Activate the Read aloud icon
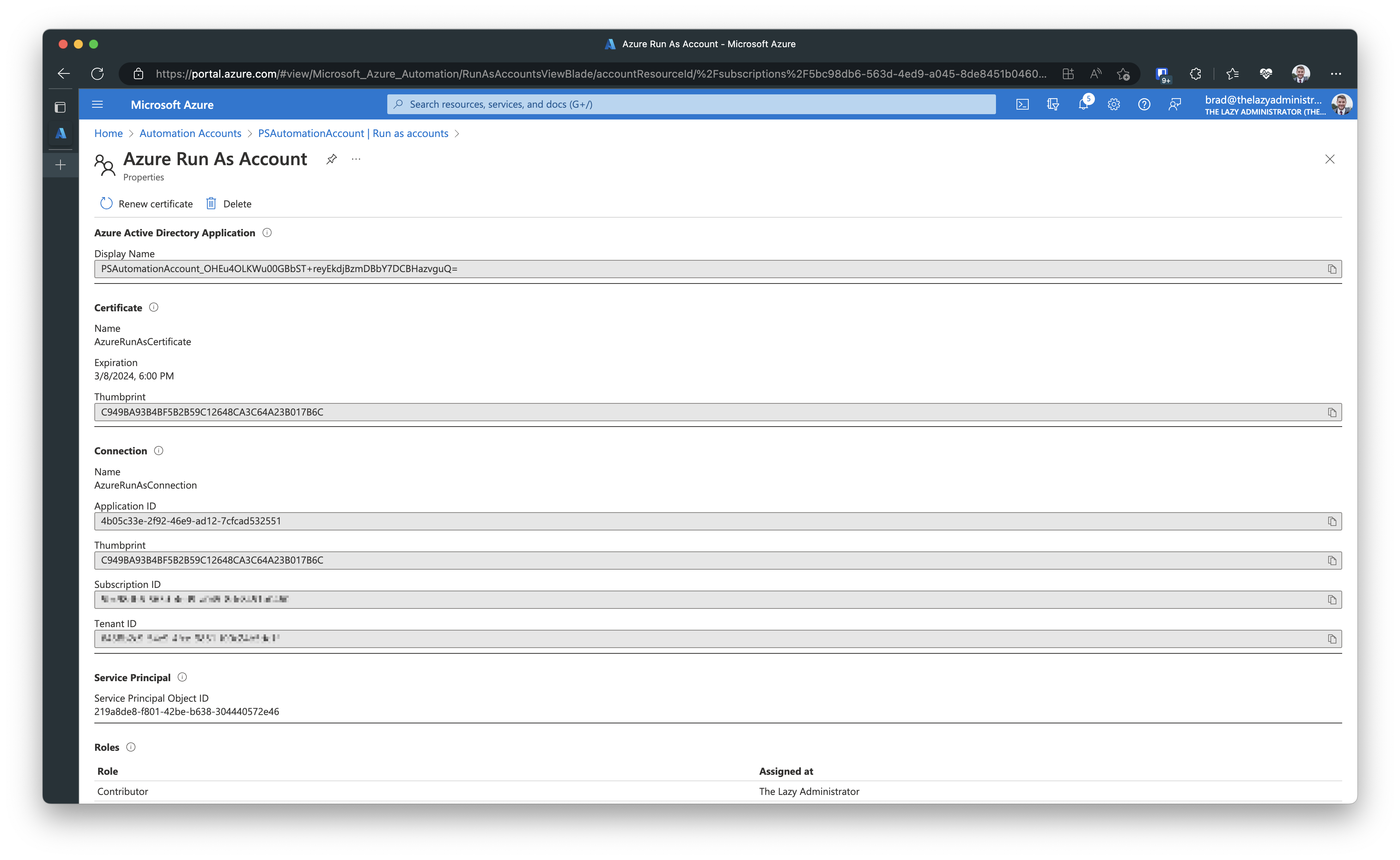Screen dimensions: 1400x860 1096,74
